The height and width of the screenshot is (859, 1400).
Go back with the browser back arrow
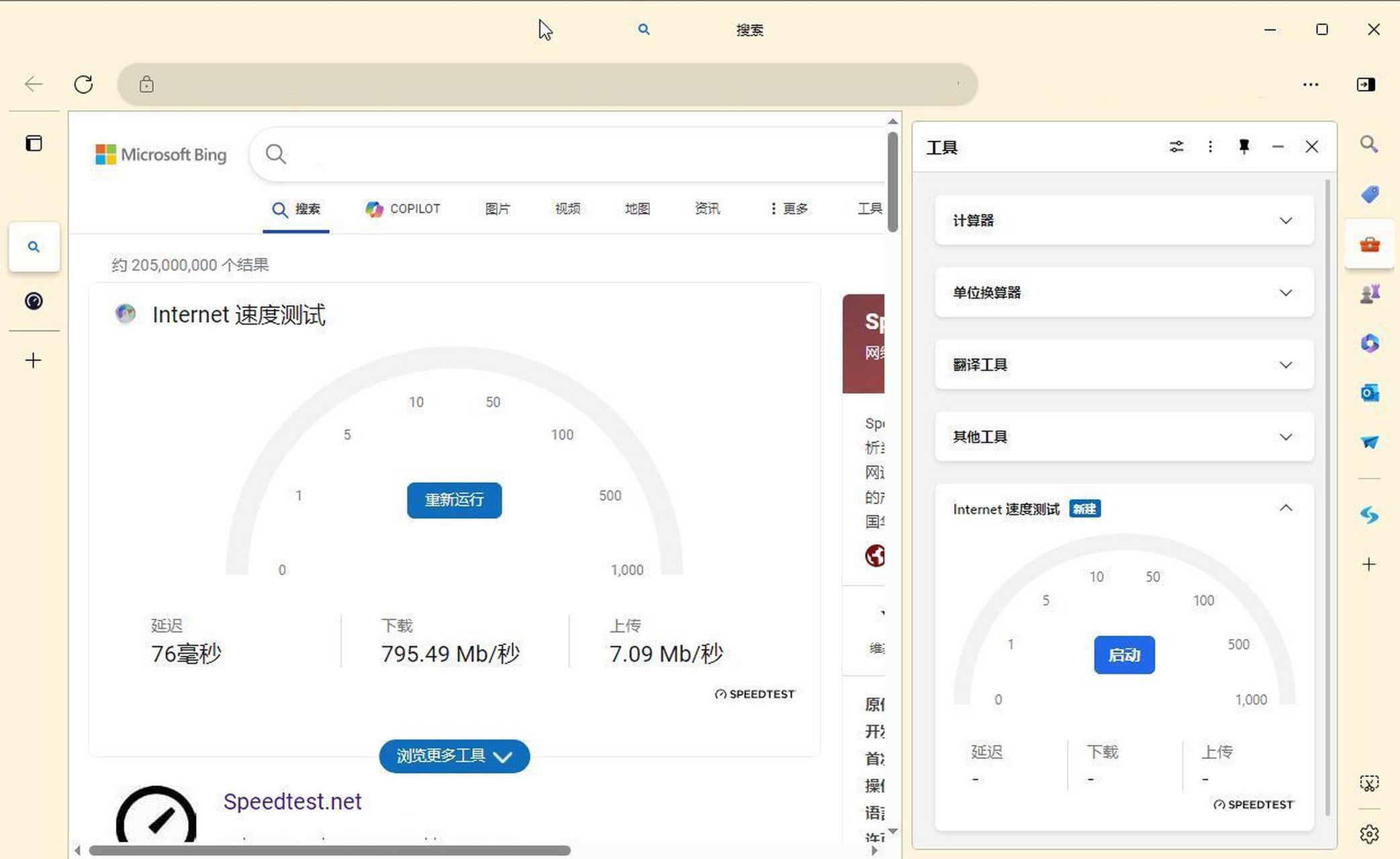tap(34, 84)
